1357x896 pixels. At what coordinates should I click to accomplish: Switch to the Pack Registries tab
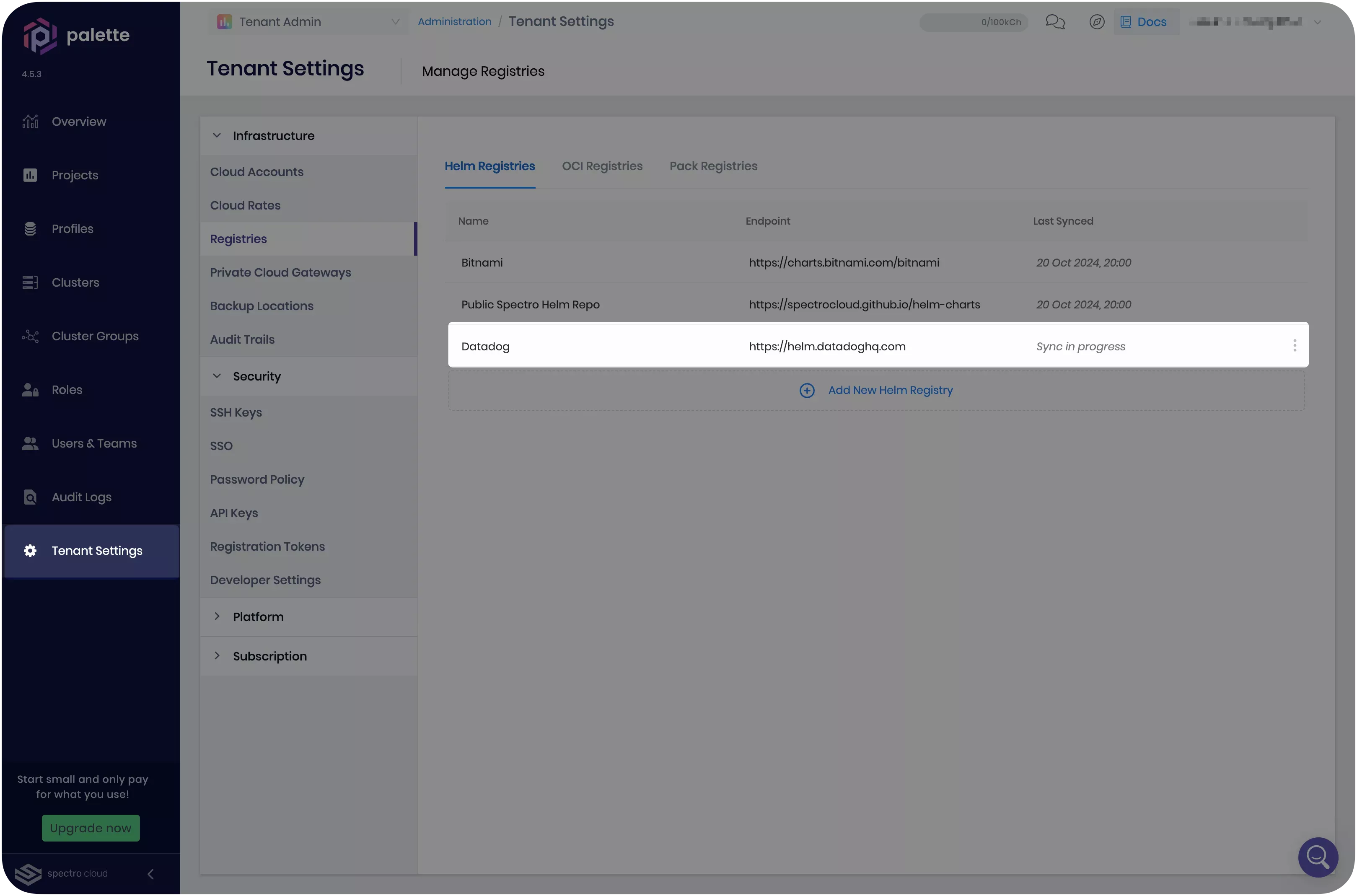coord(713,166)
